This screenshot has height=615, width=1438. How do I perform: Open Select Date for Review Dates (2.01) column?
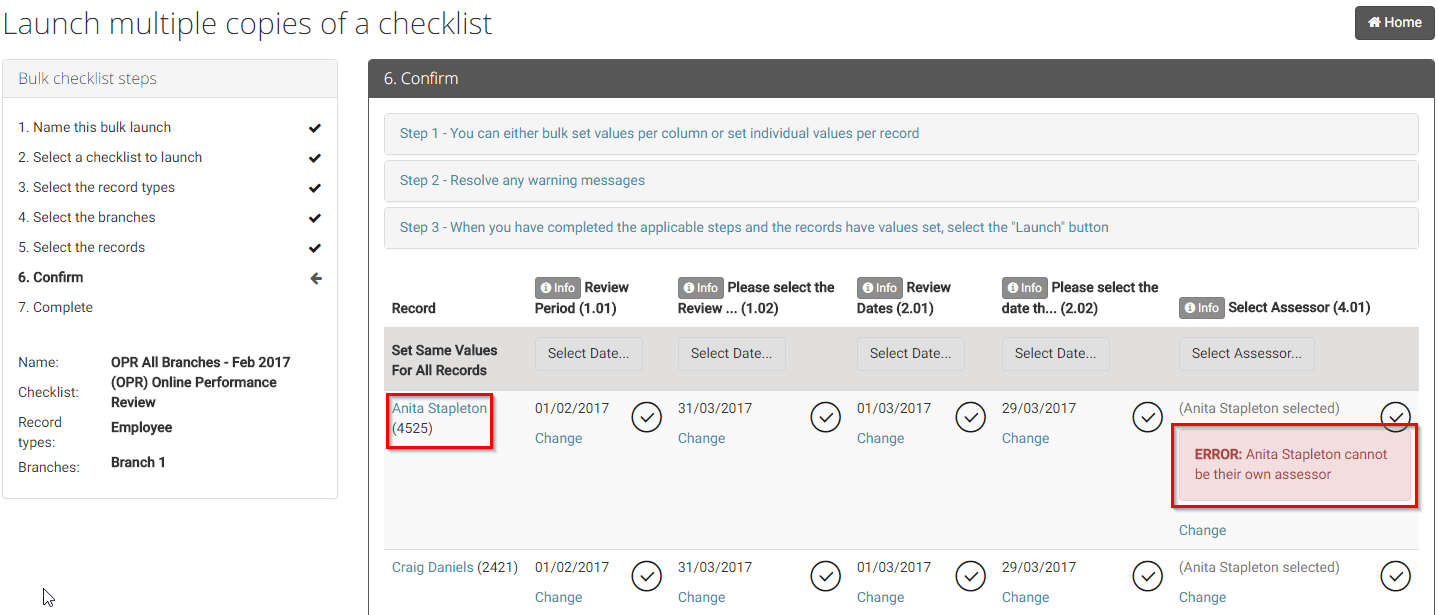911,353
